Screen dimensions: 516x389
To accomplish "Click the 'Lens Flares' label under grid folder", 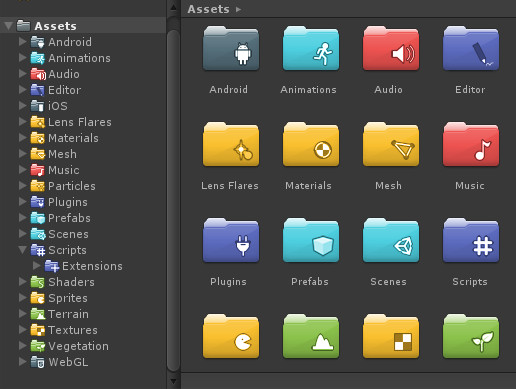I will point(230,186).
